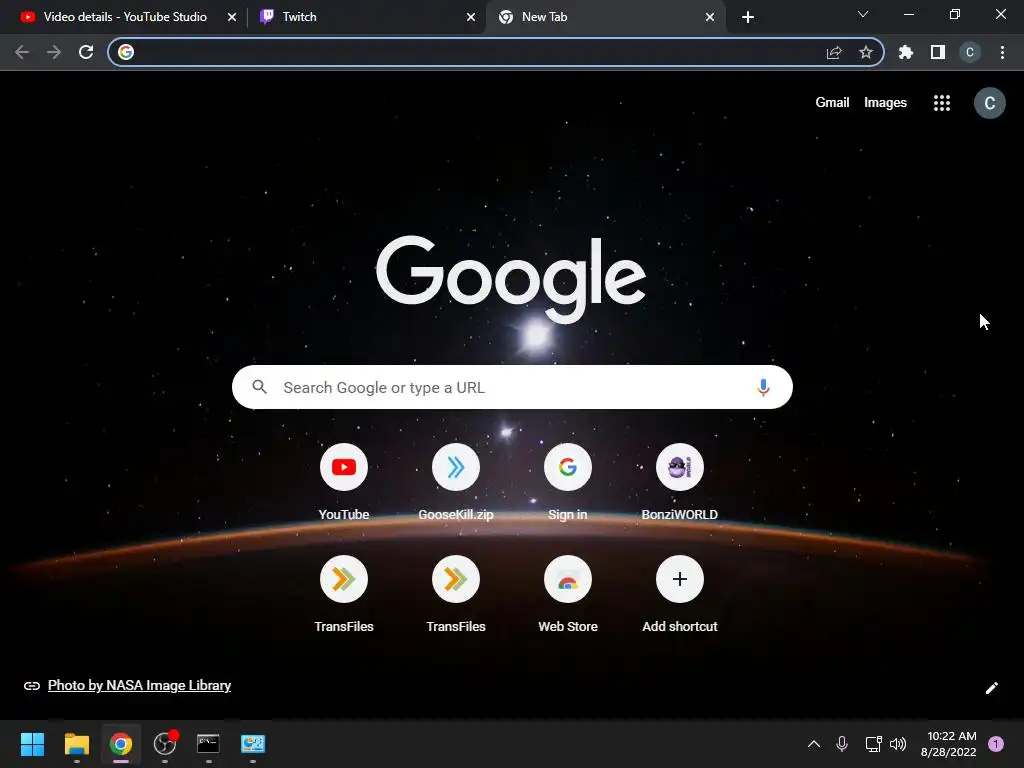Image resolution: width=1024 pixels, height=768 pixels.
Task: Open OBS Studio from taskbar
Action: pyautogui.click(x=165, y=744)
